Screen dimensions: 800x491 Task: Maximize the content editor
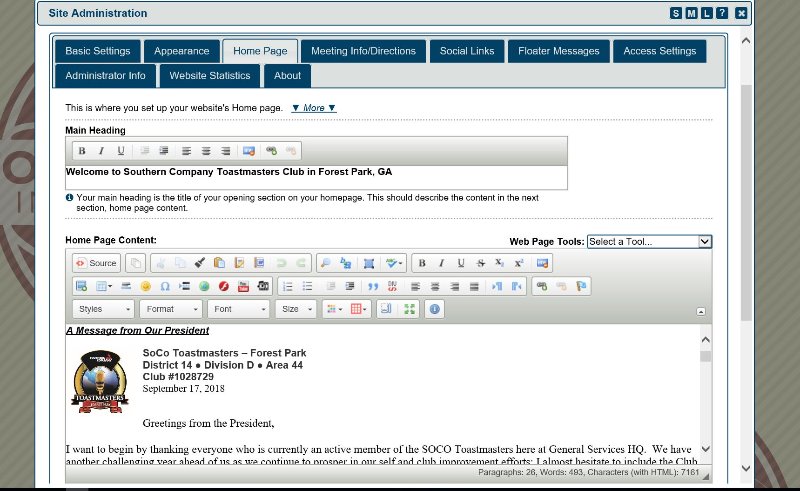[x=409, y=309]
